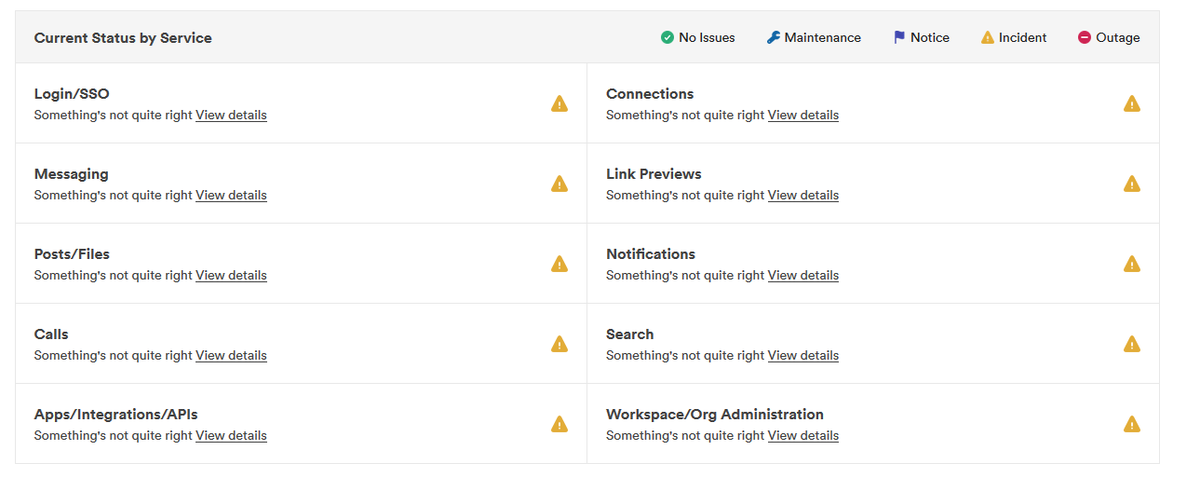The height and width of the screenshot is (491, 1200).
Task: Click the blue Maintenance wrench legend icon
Action: (773, 38)
